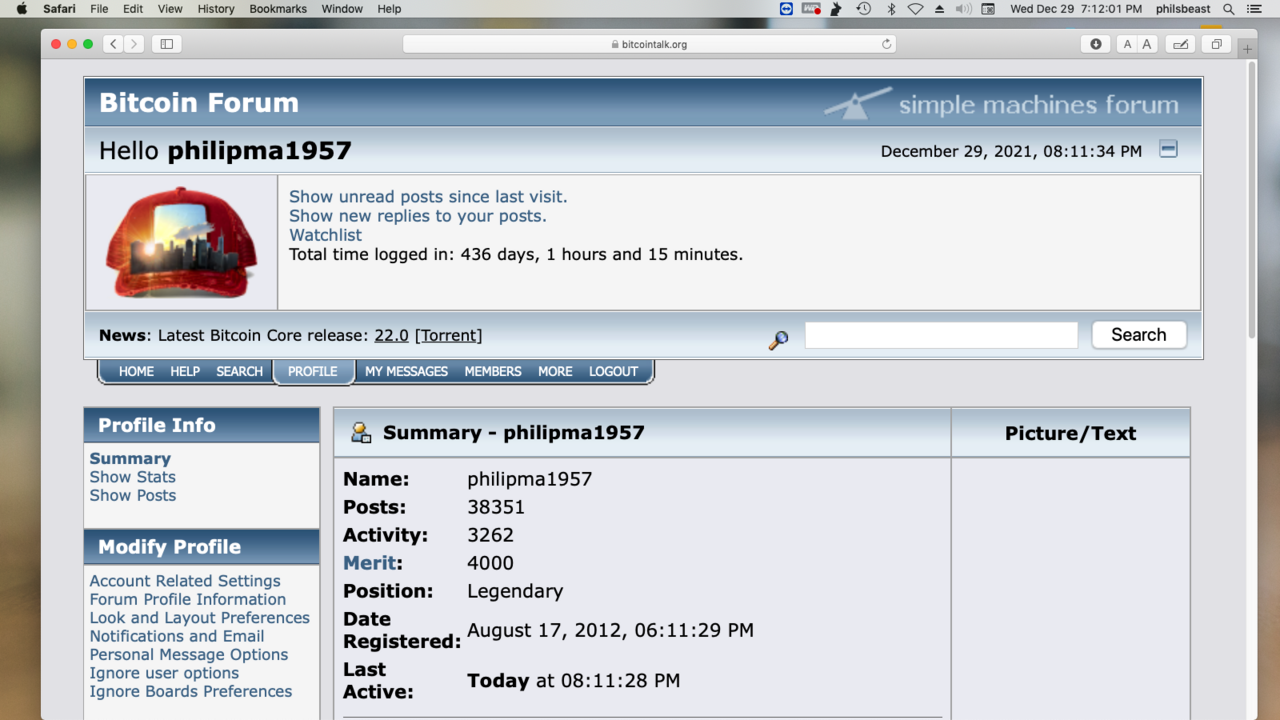Click the magnifying glass beside forum search box
This screenshot has width=1280, height=720.
[x=778, y=340]
